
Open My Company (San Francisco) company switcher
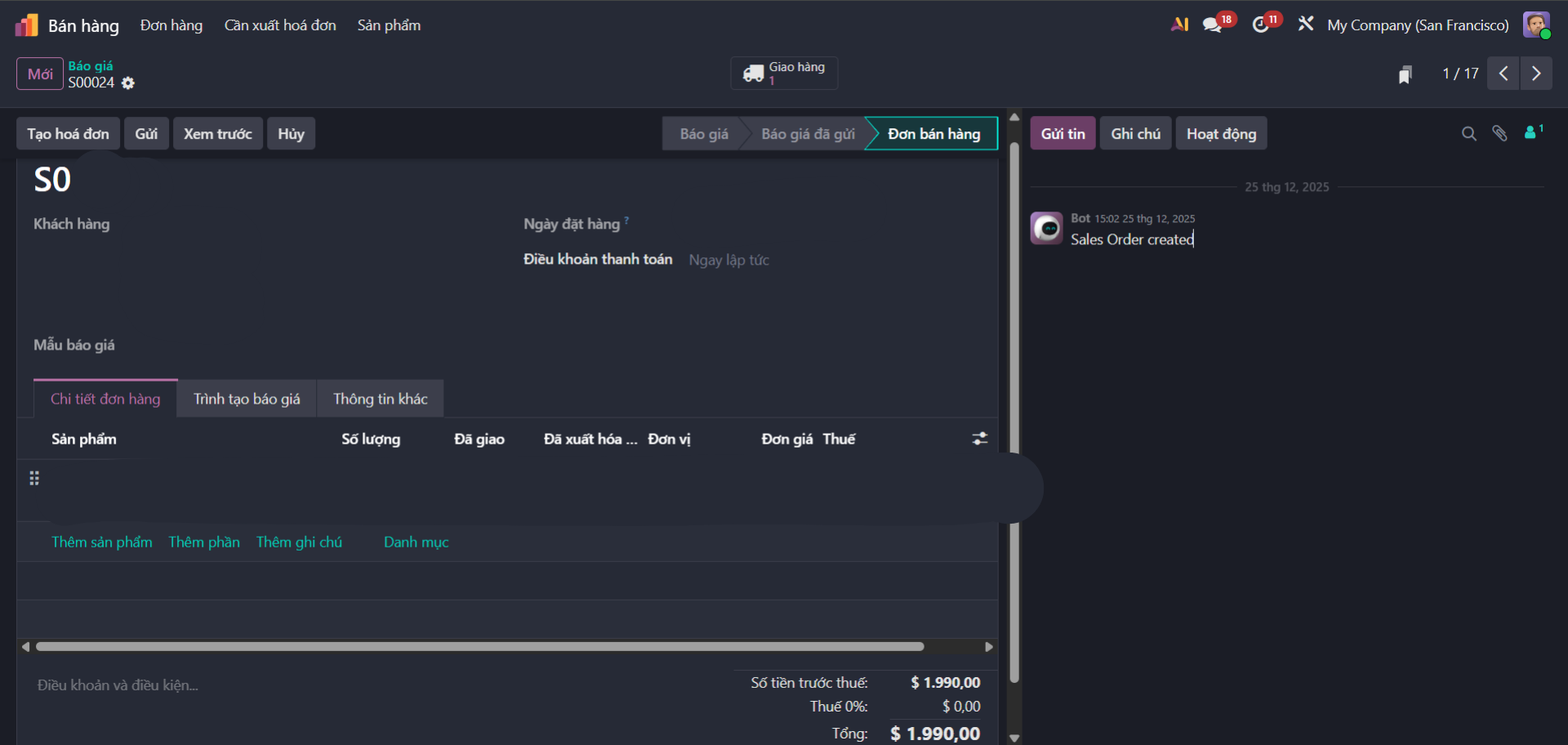[x=1418, y=25]
